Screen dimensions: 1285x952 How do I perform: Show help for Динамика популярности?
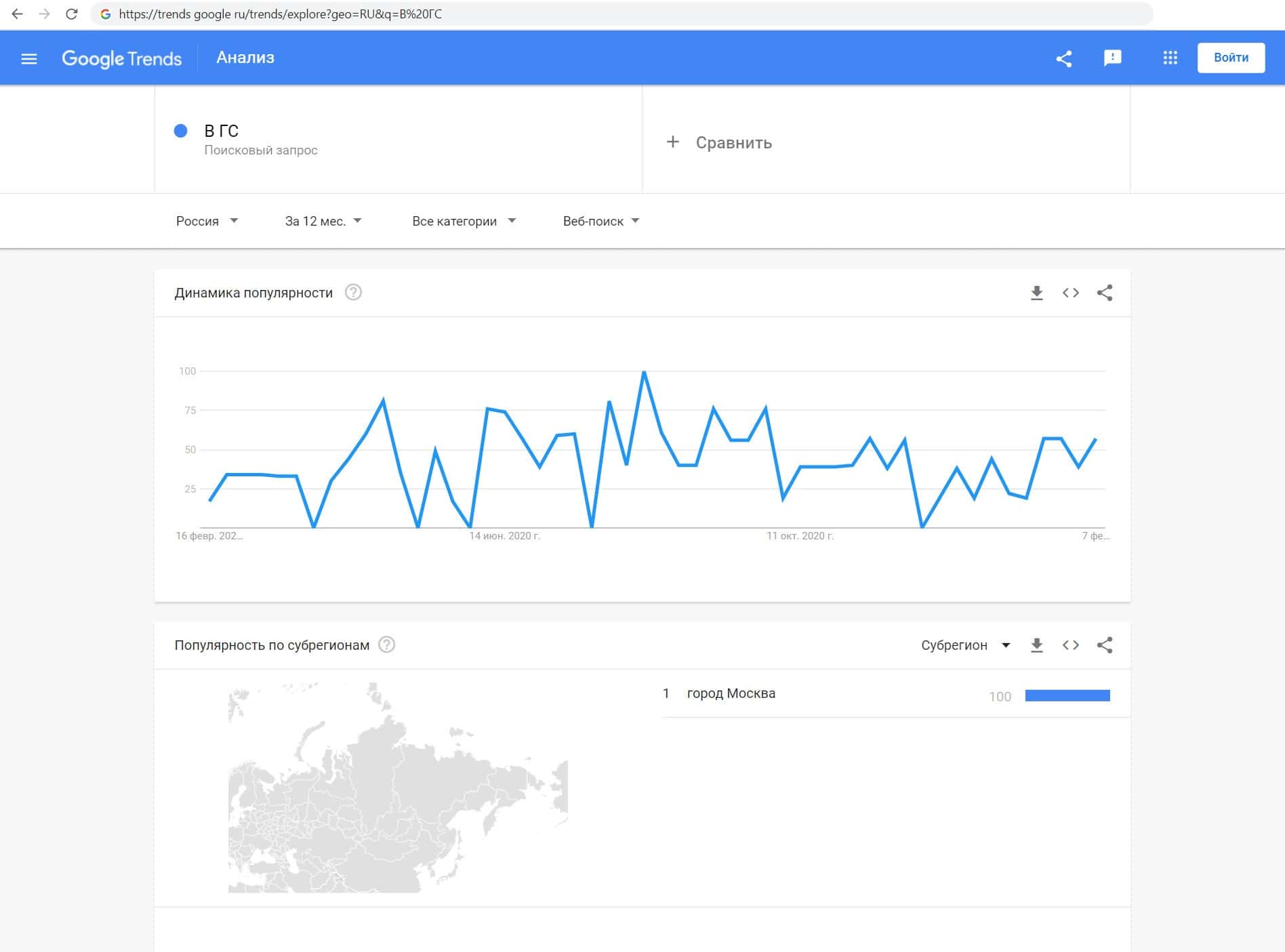point(353,293)
